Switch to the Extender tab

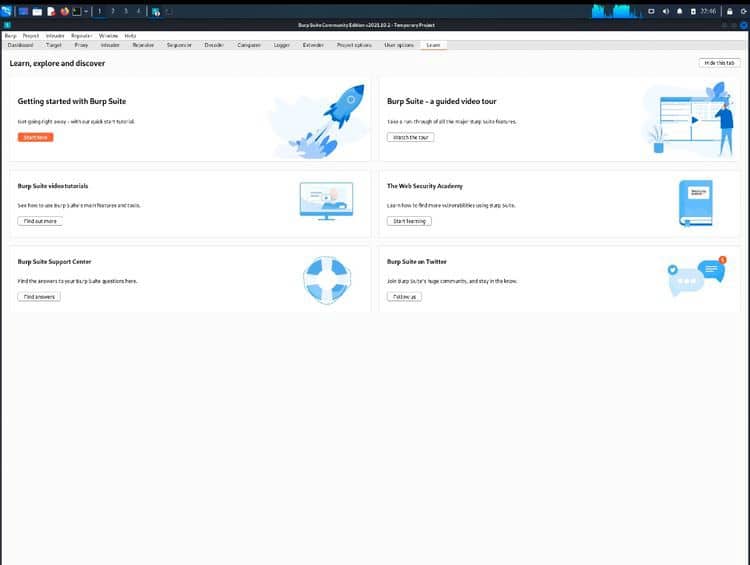[313, 45]
